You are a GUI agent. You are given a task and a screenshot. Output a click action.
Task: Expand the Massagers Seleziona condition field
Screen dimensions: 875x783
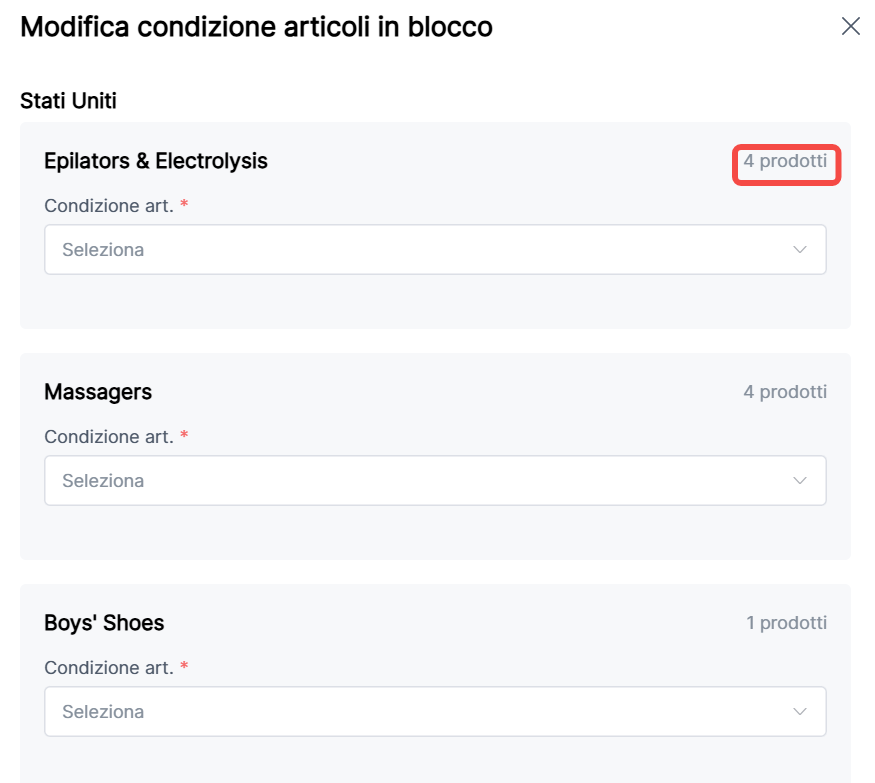[435, 481]
